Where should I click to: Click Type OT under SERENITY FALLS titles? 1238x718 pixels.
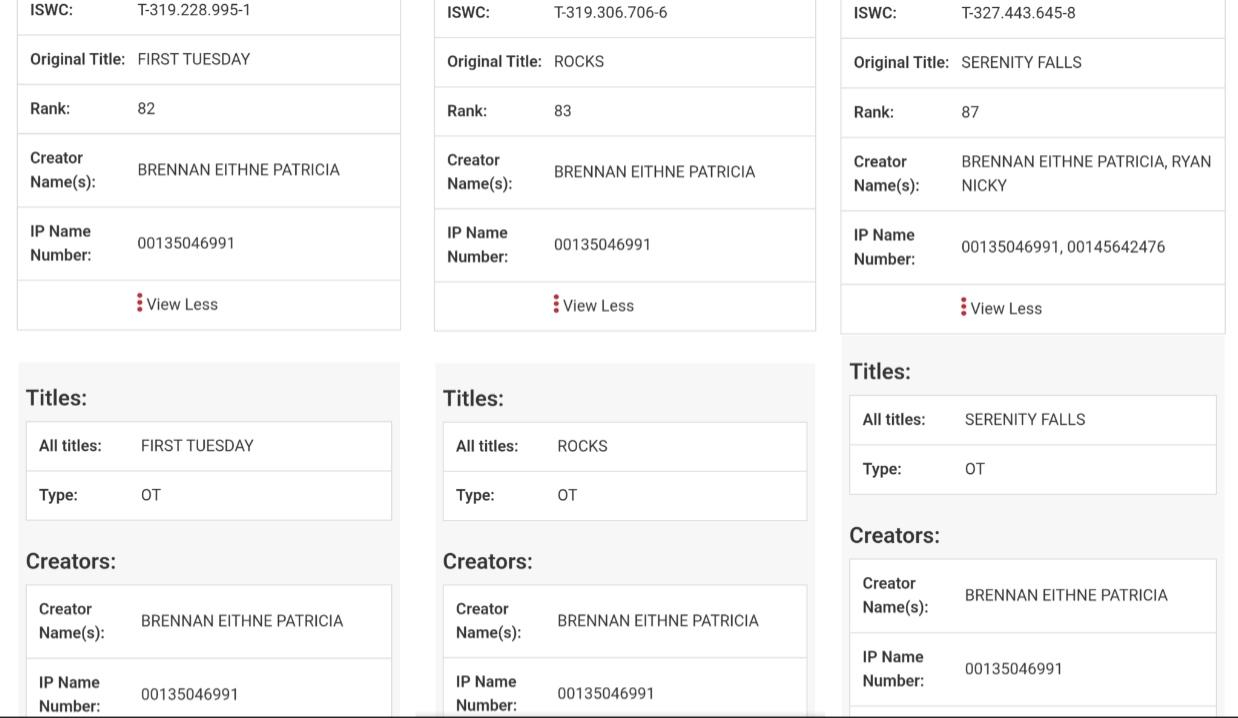coord(974,469)
